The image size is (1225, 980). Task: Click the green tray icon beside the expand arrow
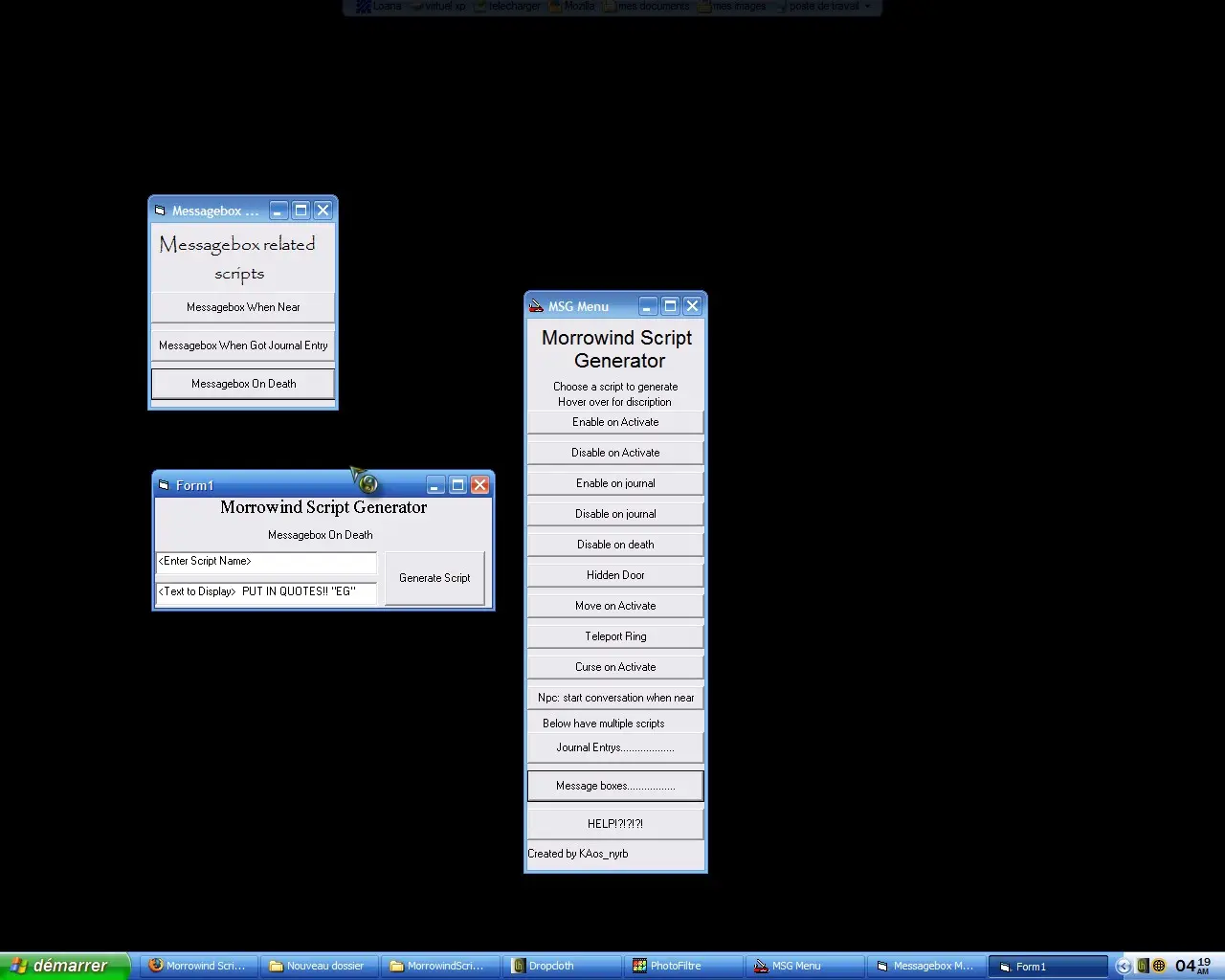(1143, 967)
